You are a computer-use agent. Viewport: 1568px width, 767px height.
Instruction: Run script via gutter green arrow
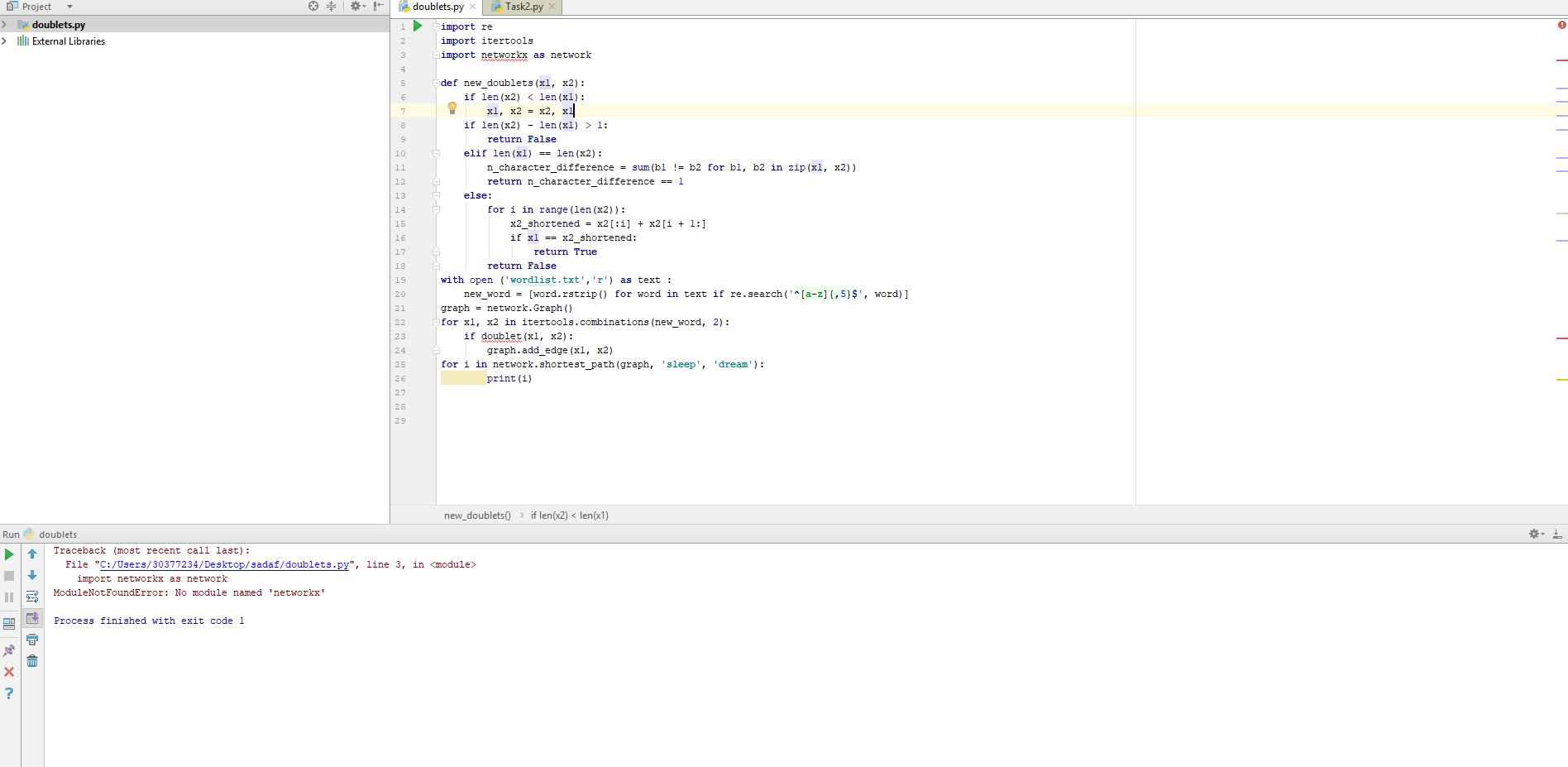click(418, 26)
